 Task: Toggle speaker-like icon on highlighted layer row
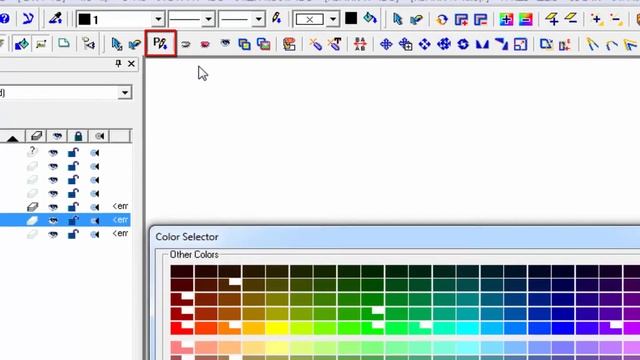click(x=95, y=221)
